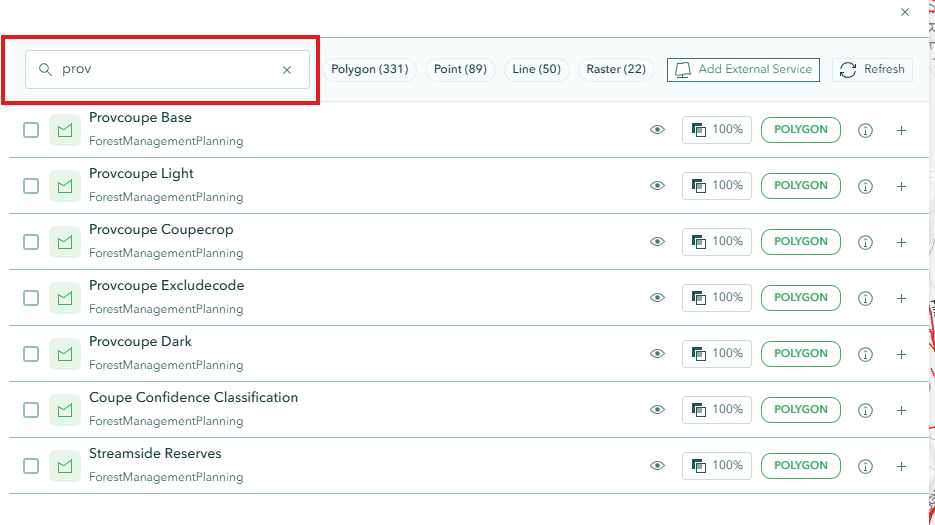Open 100% opacity control for Provcoupe Excludecode
This screenshot has width=935, height=525.
[x=717, y=298]
